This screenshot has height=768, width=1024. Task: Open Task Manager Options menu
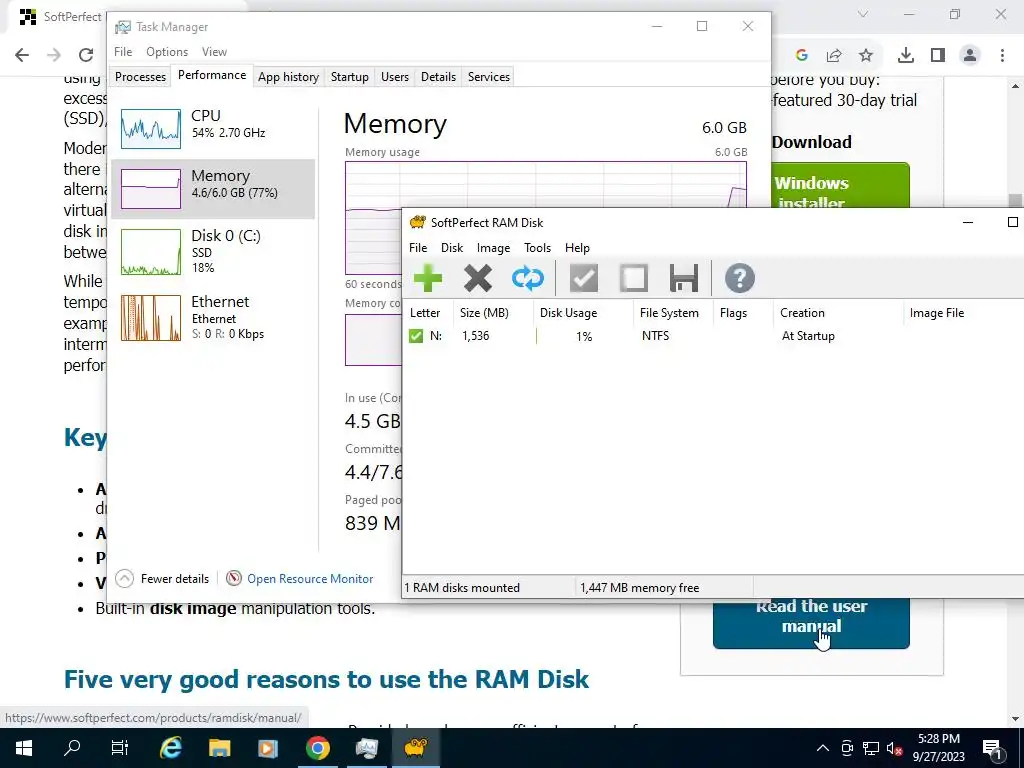pyautogui.click(x=167, y=52)
